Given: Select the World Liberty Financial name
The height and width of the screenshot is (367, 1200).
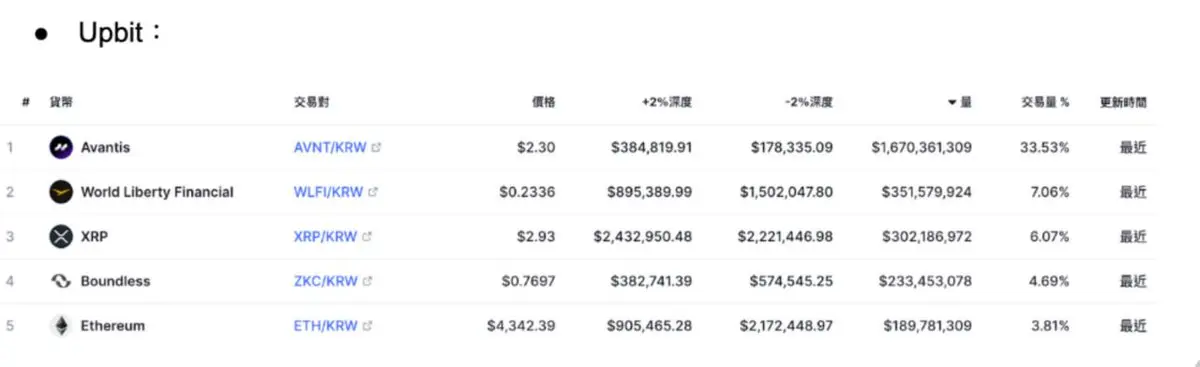Looking at the screenshot, I should tap(157, 192).
